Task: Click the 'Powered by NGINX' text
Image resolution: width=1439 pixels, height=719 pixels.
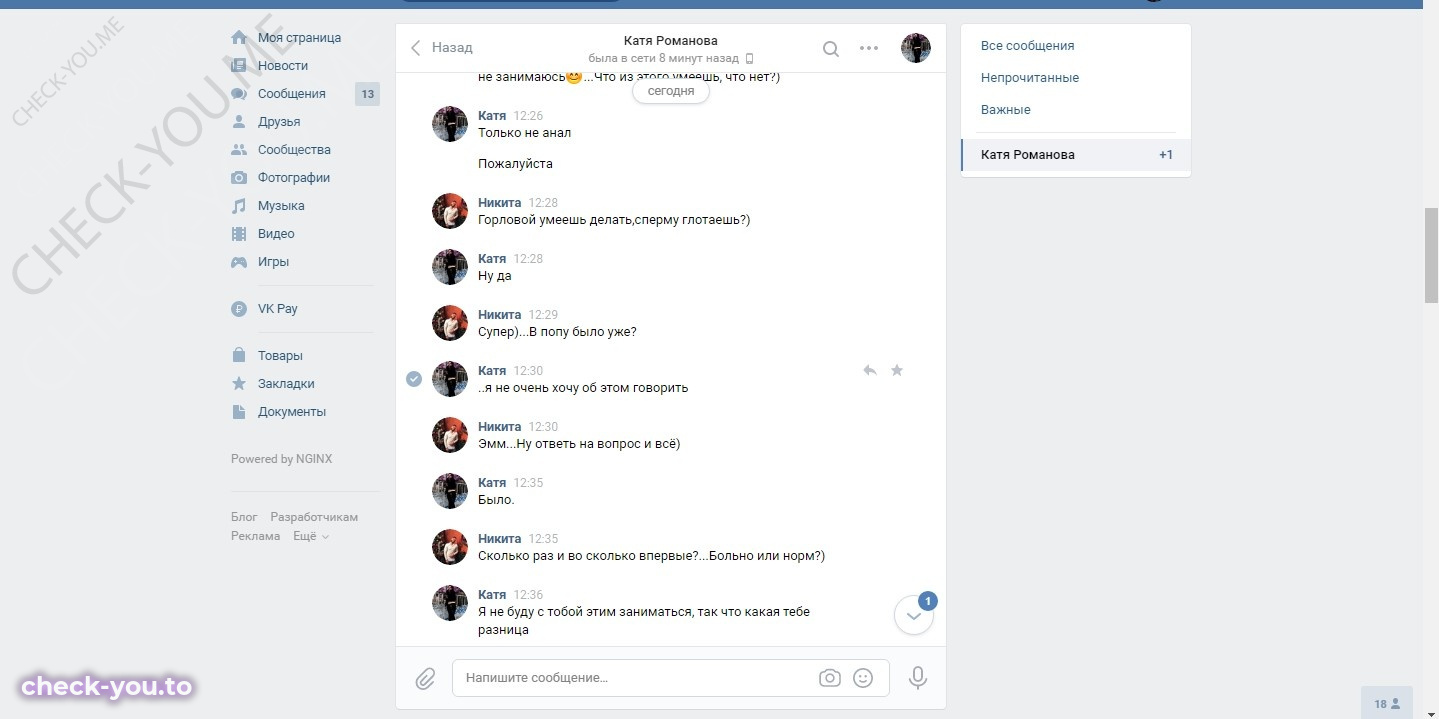Action: point(281,459)
